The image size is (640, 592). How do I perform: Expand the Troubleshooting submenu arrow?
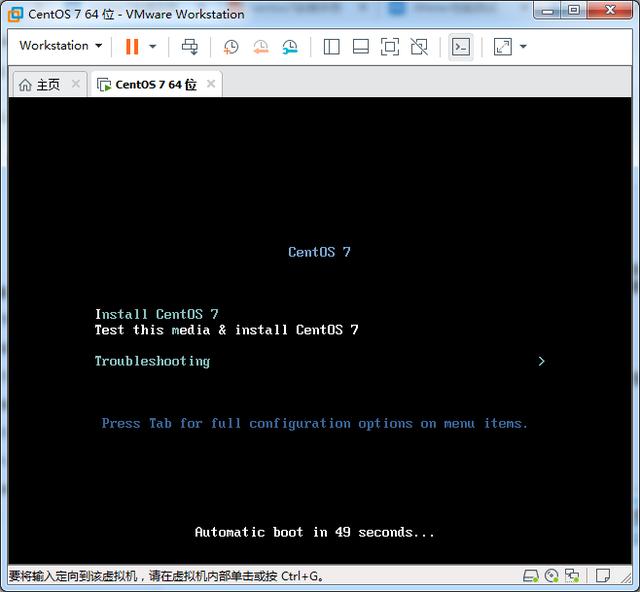[x=541, y=361]
